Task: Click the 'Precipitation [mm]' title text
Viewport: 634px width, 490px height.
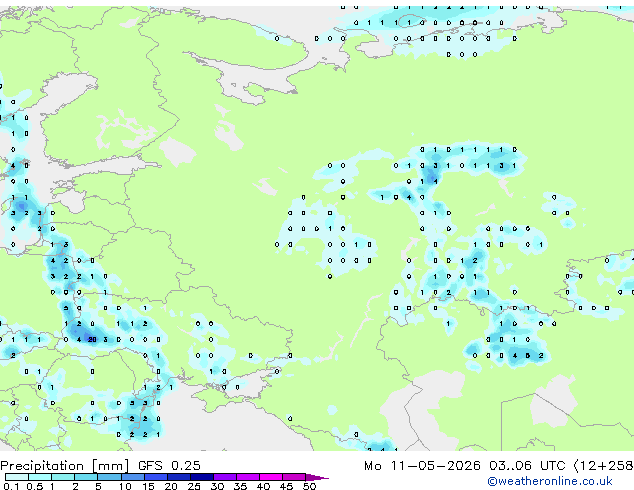Action: click(x=65, y=466)
